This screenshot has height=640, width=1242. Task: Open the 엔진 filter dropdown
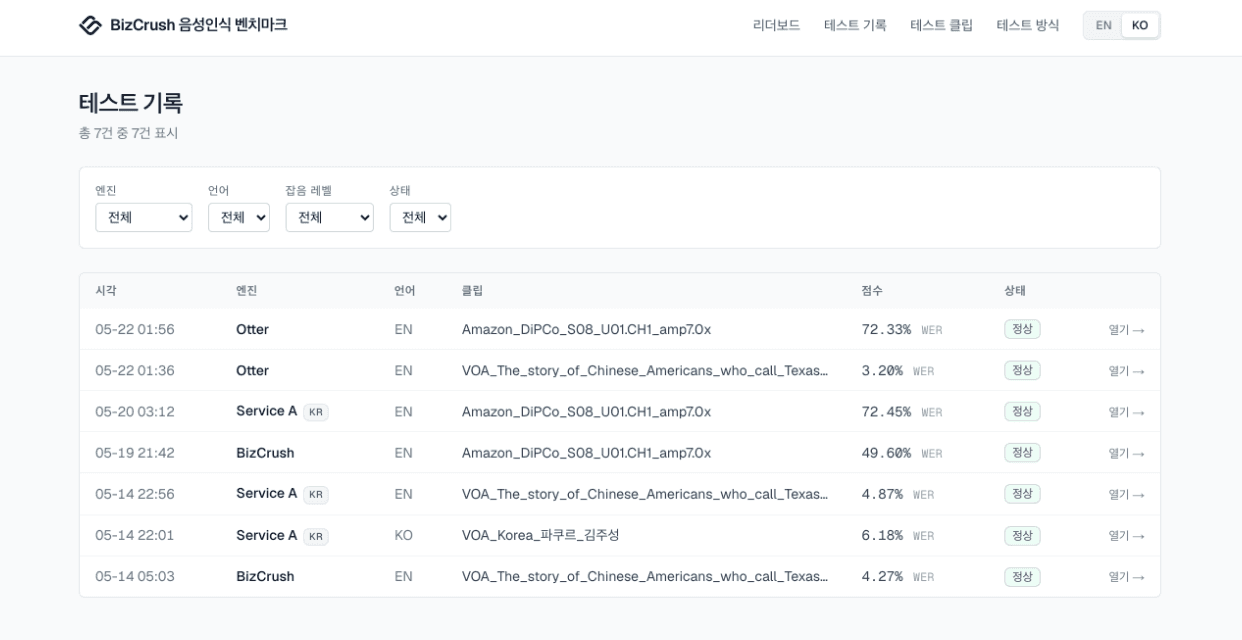pyautogui.click(x=144, y=217)
